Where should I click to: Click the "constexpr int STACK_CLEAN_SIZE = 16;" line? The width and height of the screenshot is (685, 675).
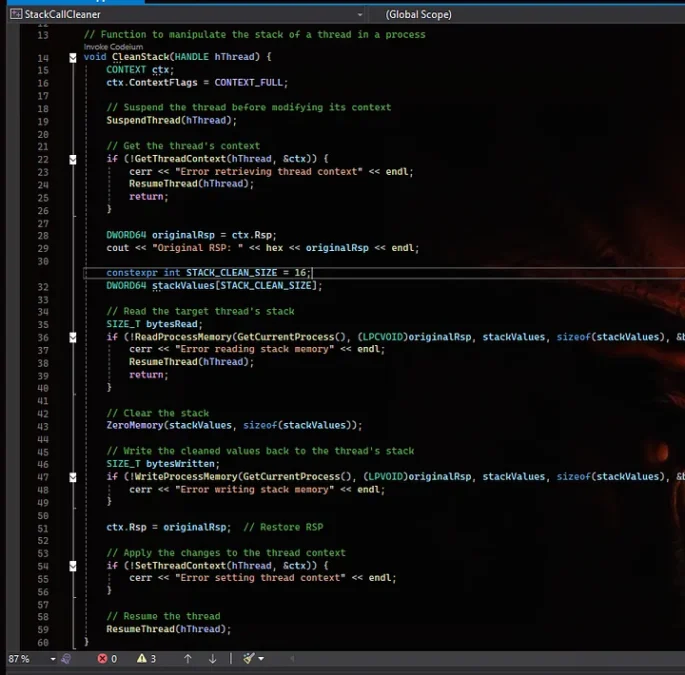(208, 273)
